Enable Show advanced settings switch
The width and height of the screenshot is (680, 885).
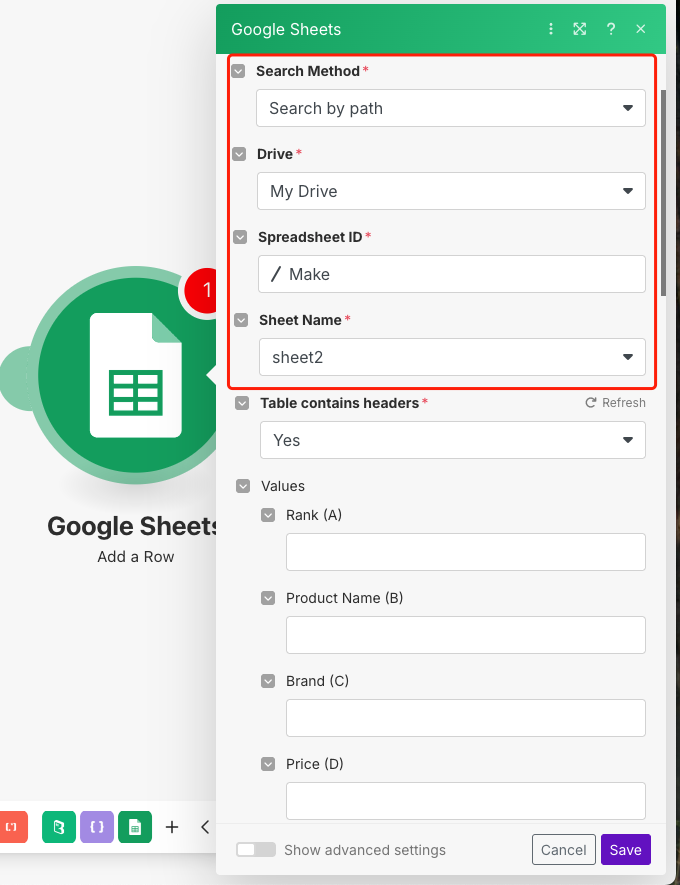tap(256, 849)
